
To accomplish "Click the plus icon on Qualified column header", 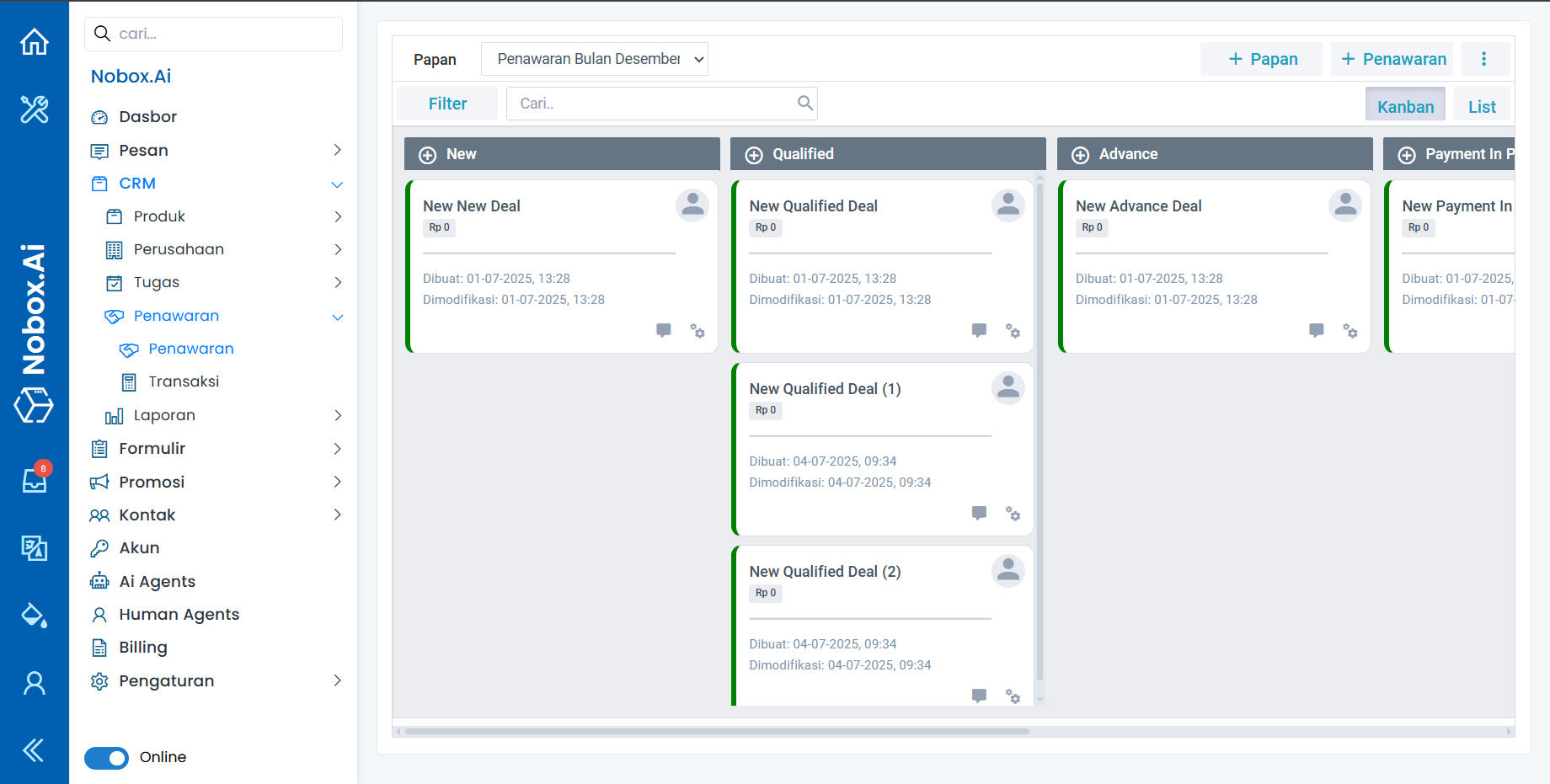I will [754, 155].
